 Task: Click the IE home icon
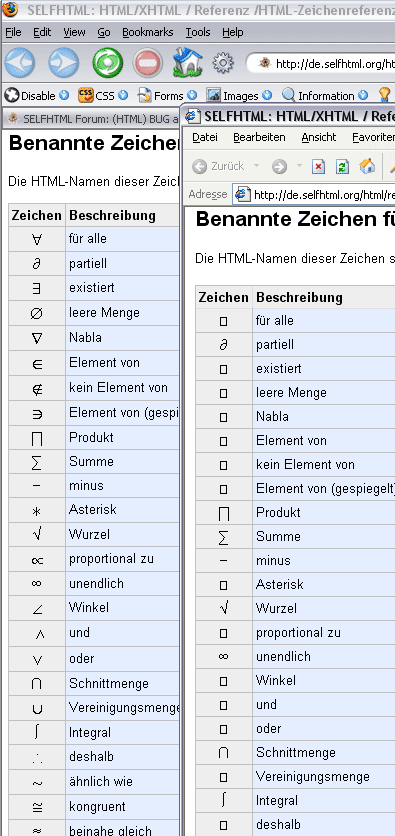coord(367,166)
